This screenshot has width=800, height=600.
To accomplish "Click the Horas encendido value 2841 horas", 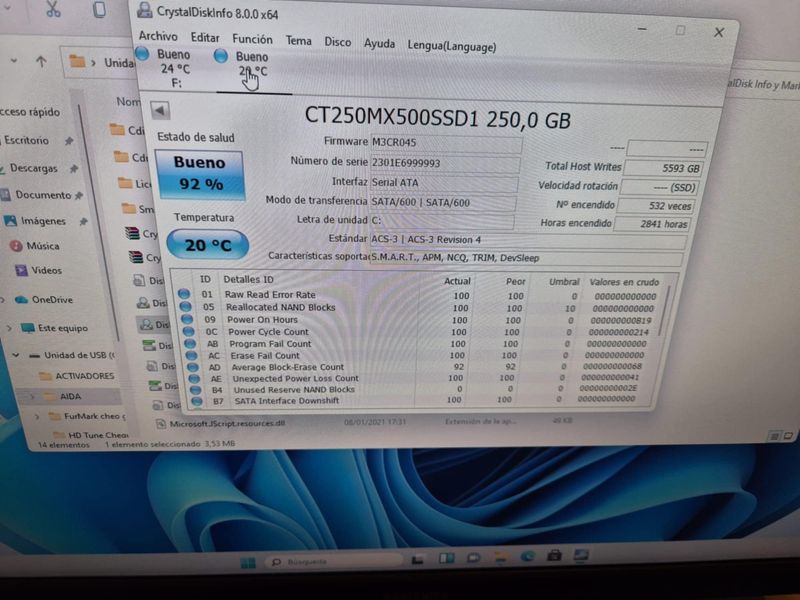I will [653, 223].
